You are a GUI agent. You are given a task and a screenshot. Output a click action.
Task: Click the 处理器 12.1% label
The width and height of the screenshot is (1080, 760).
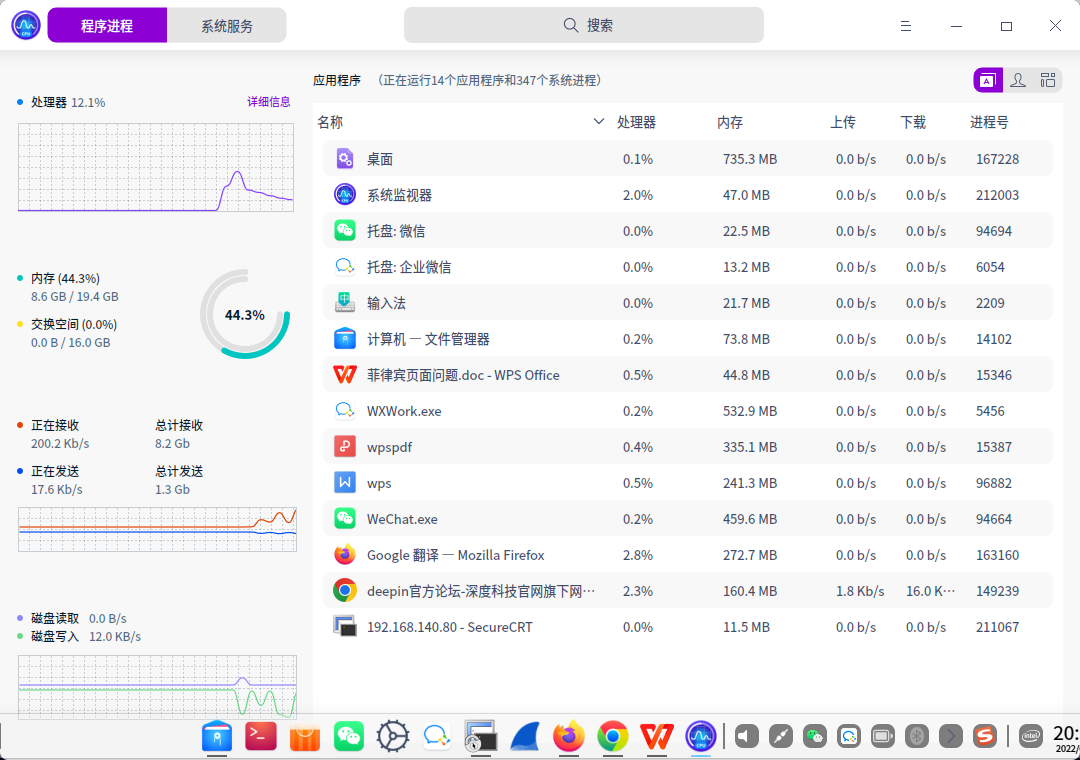68,103
